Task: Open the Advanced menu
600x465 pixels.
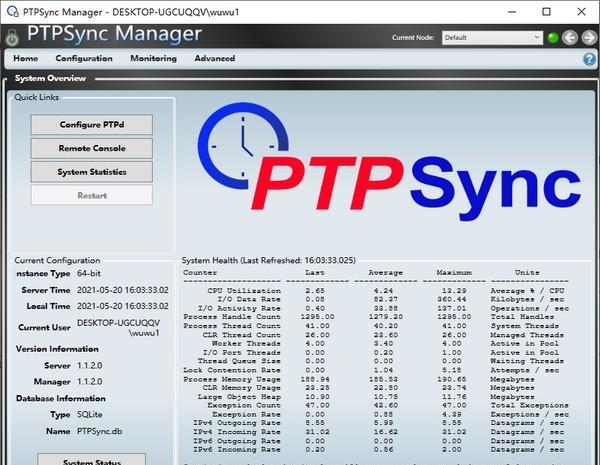Action: tap(215, 59)
